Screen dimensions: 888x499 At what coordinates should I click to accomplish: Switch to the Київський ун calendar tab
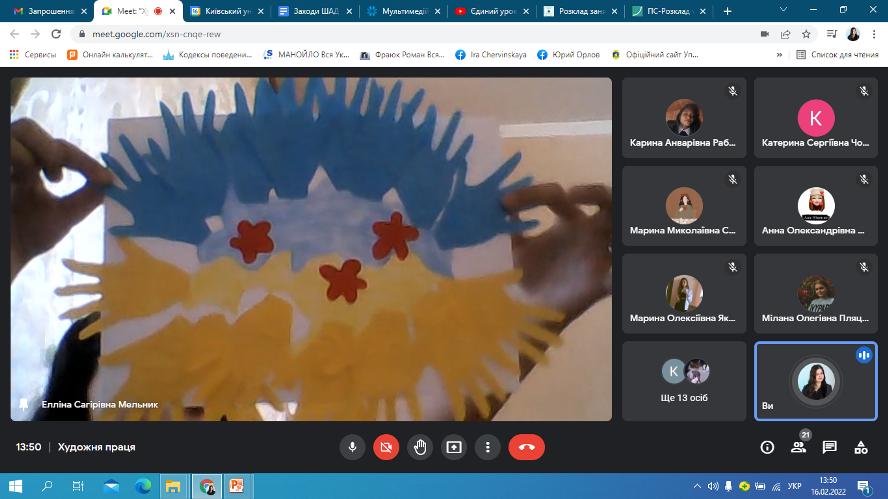(227, 11)
